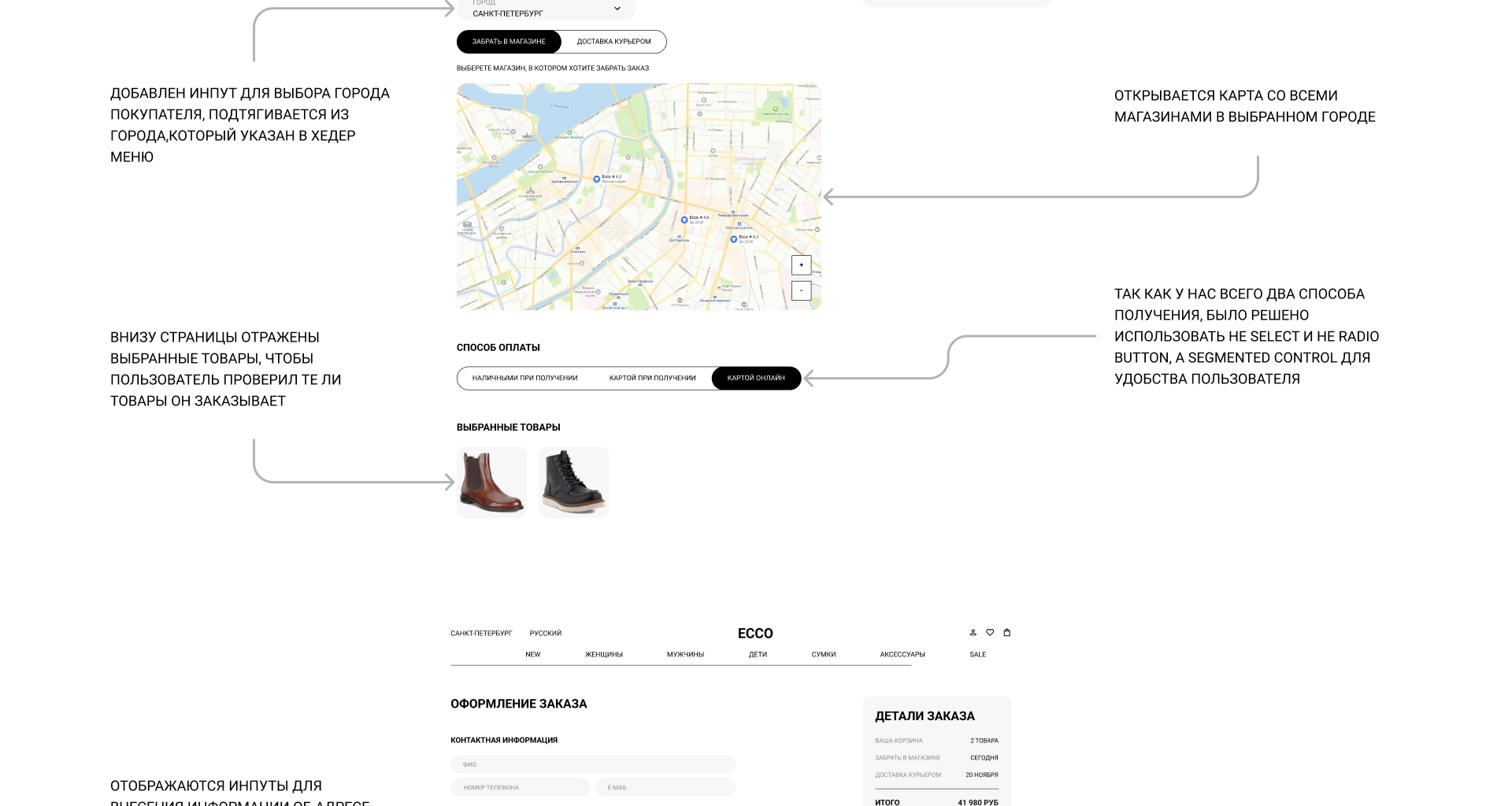Switch delivery to «Доставка курьером»
Image resolution: width=1512 pixels, height=806 pixels.
[x=613, y=42]
